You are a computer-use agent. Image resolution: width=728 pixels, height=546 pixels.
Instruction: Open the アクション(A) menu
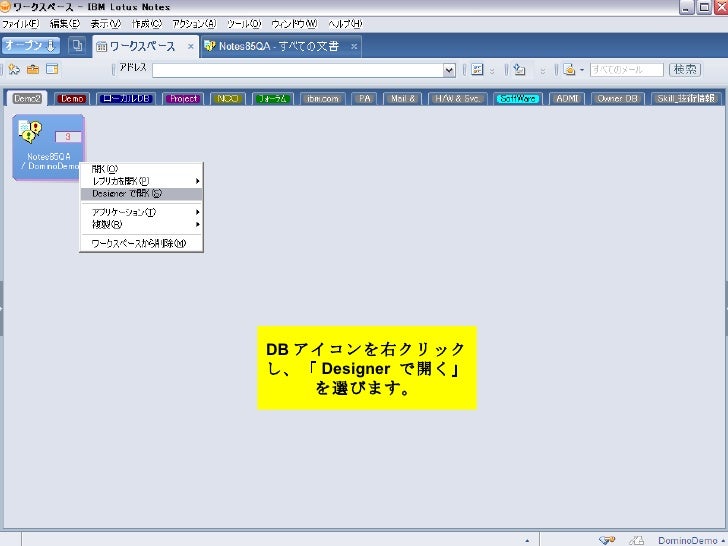[x=194, y=24]
